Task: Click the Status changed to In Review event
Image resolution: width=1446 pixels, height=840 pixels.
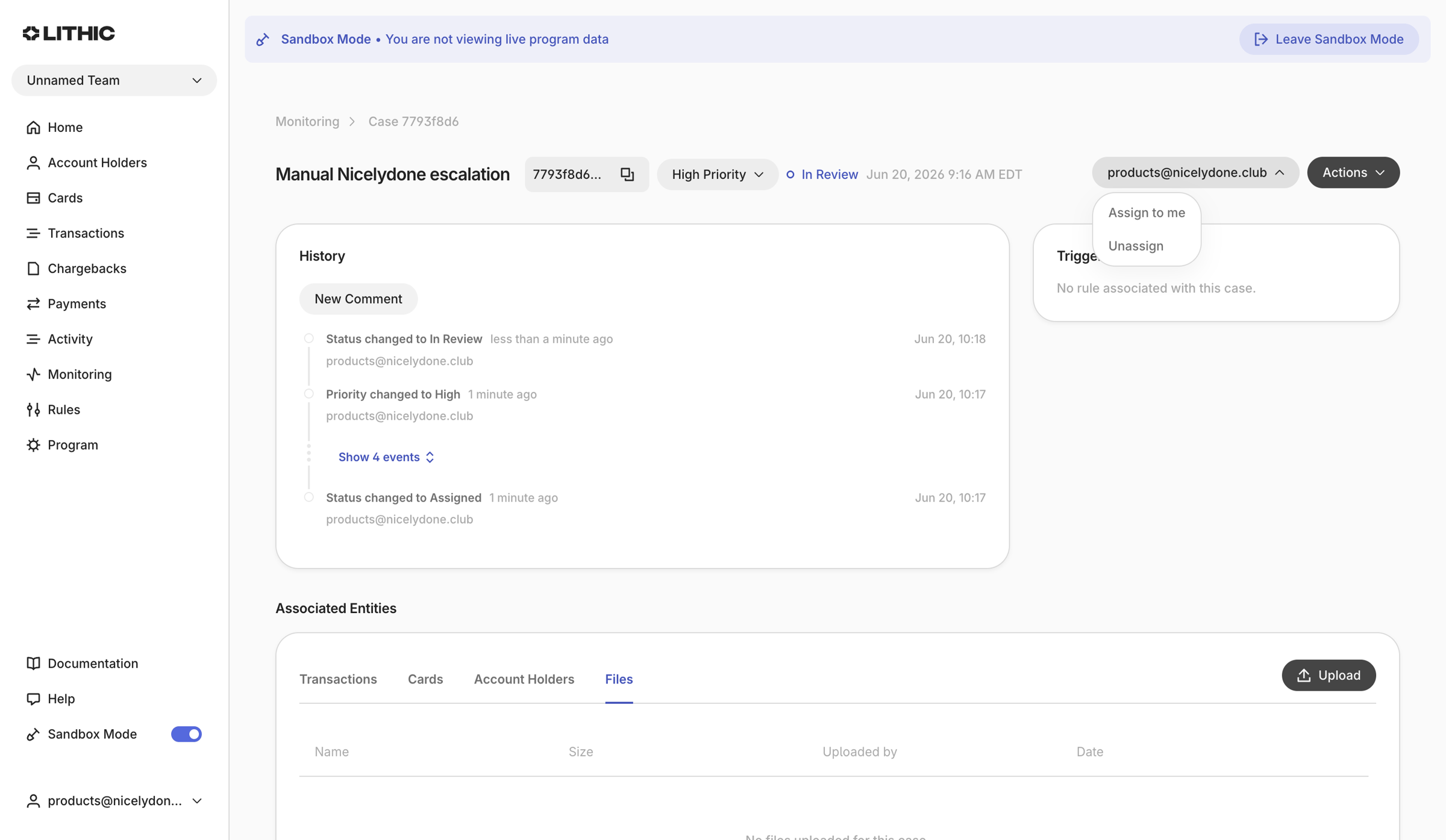Action: click(x=404, y=339)
